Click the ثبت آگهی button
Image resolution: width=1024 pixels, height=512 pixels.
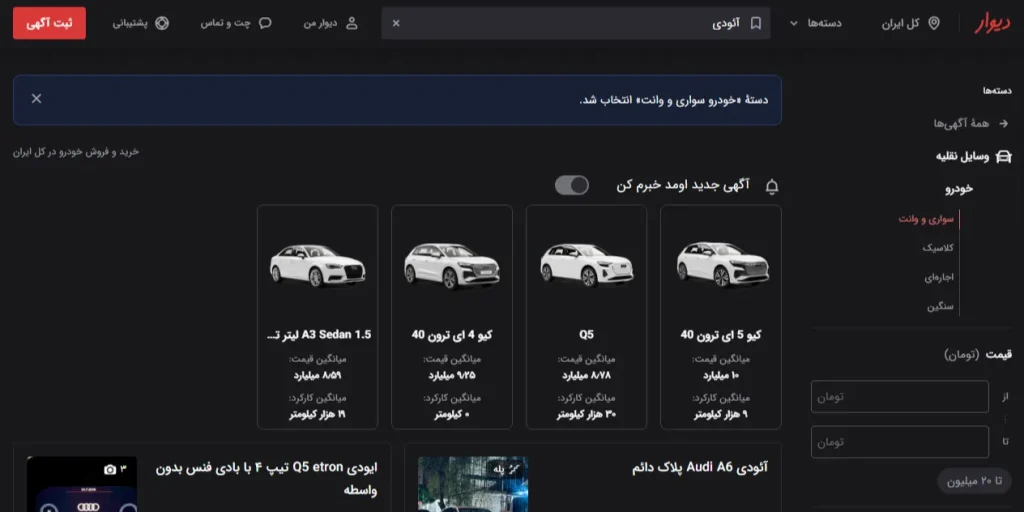(50, 23)
